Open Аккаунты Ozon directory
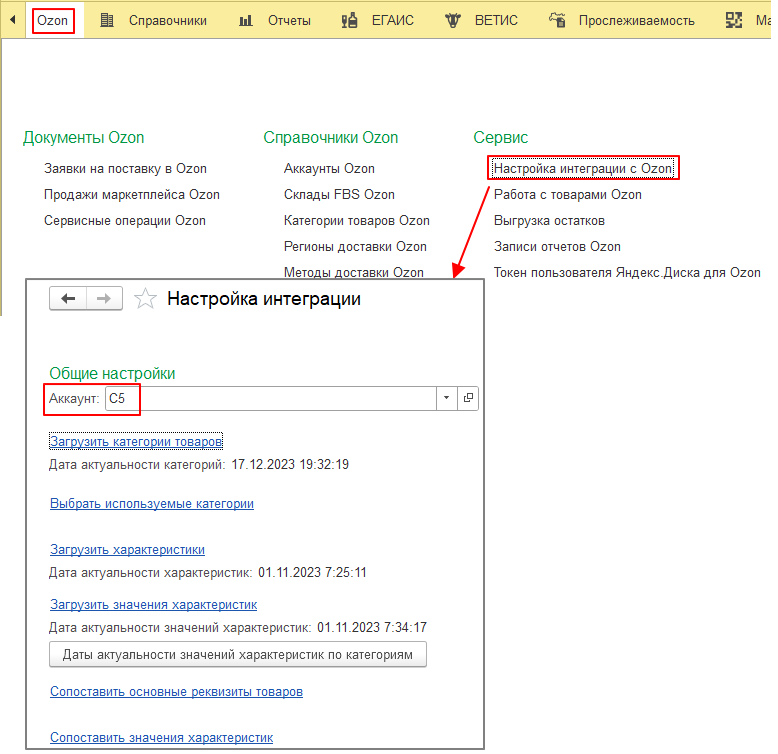This screenshot has width=778, height=754. pyautogui.click(x=329, y=169)
